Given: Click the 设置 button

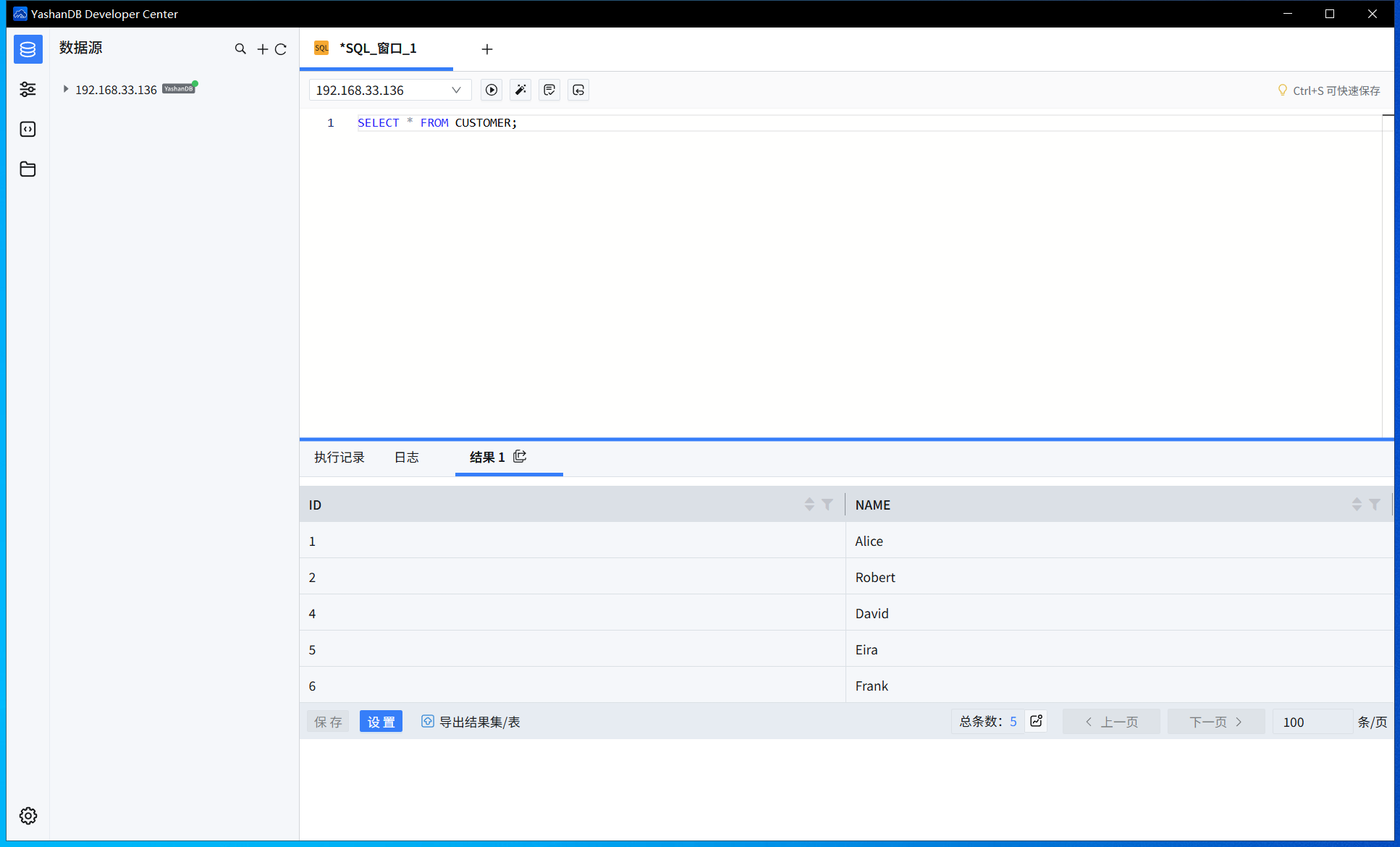Looking at the screenshot, I should pyautogui.click(x=381, y=722).
